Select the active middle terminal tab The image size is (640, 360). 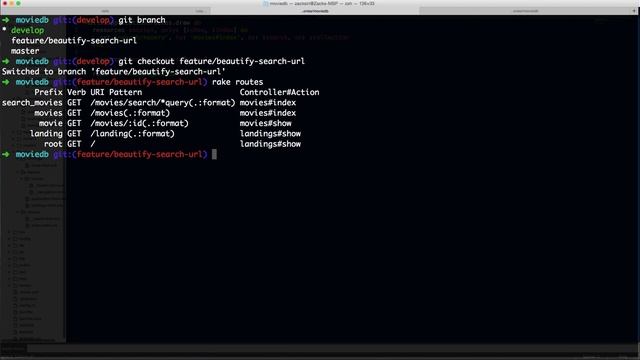(x=315, y=11)
